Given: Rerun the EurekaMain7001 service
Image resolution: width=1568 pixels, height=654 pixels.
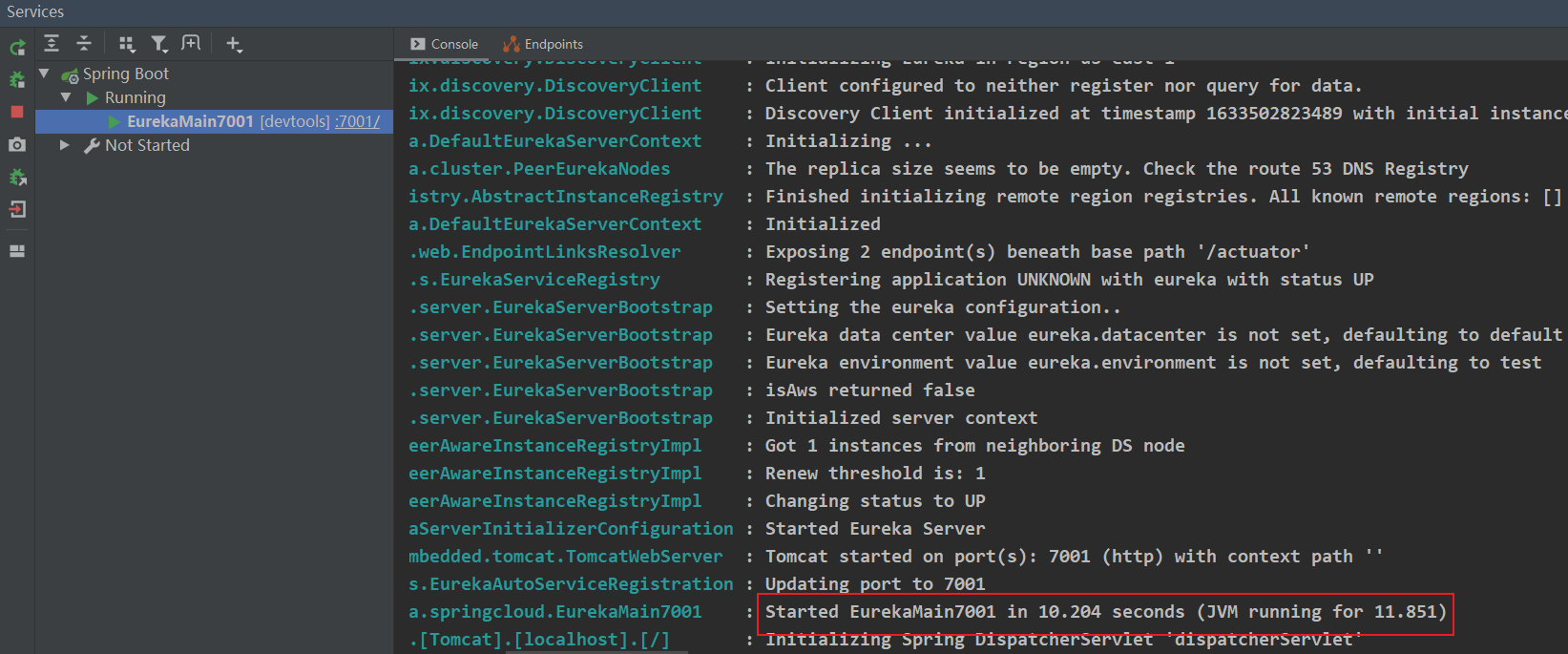Looking at the screenshot, I should (17, 48).
